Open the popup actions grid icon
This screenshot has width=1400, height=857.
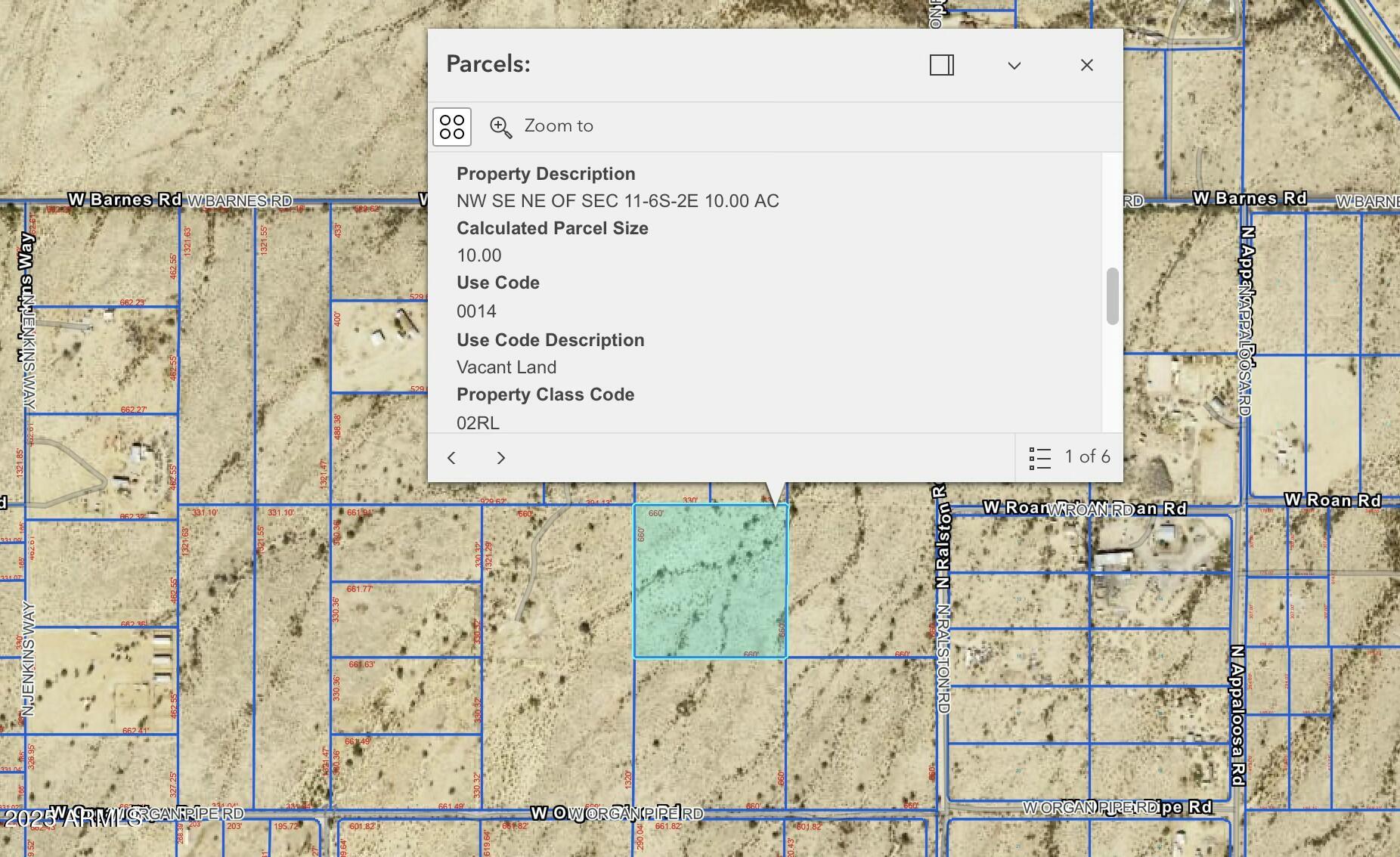[452, 126]
